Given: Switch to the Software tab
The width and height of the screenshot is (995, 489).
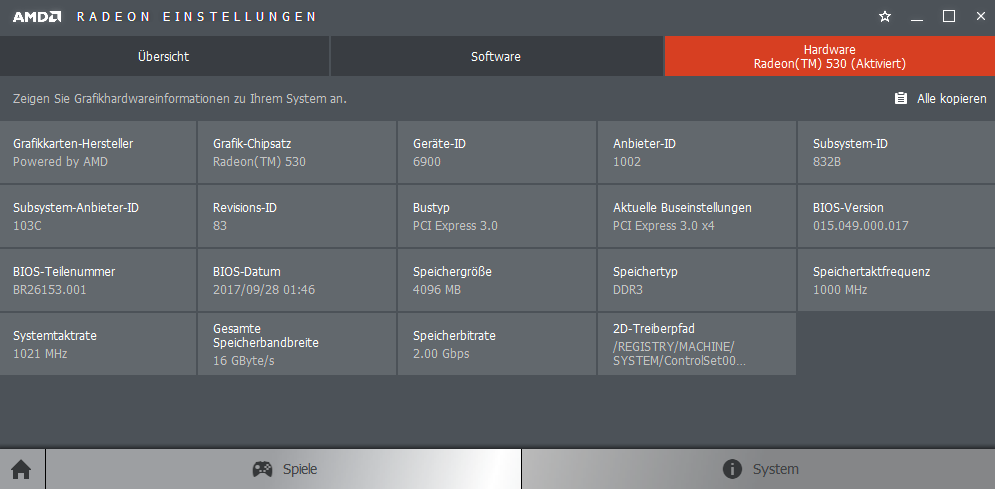Looking at the screenshot, I should (x=496, y=56).
